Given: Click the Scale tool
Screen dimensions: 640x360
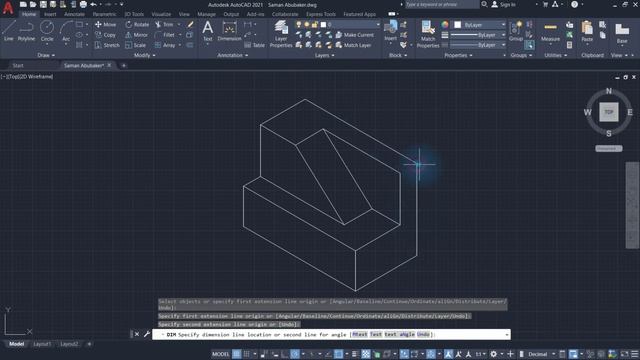Looking at the screenshot, I should 135,45.
